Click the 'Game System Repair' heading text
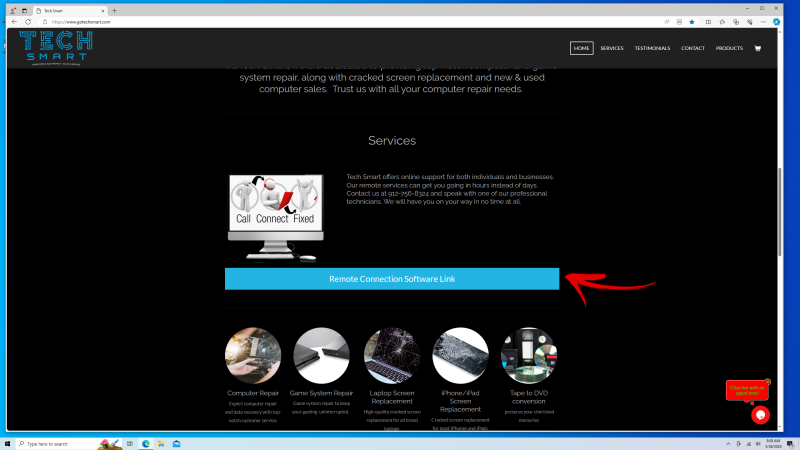The image size is (800, 450). click(x=321, y=393)
